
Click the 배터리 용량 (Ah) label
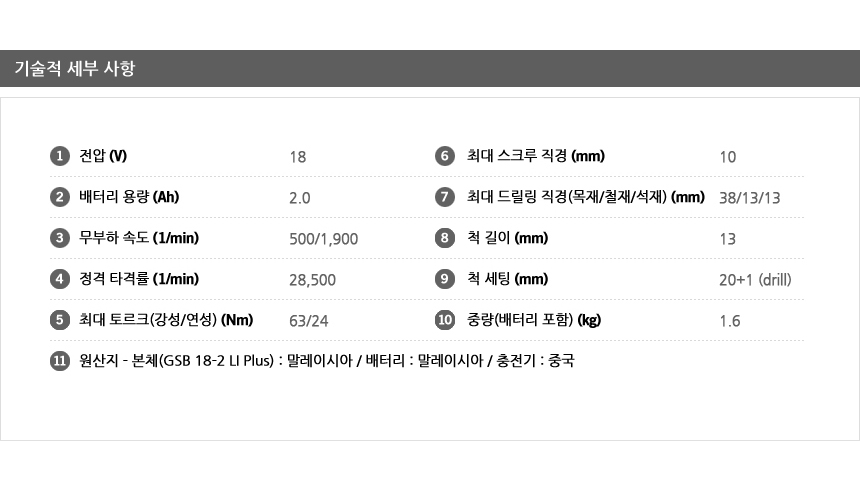coord(129,197)
